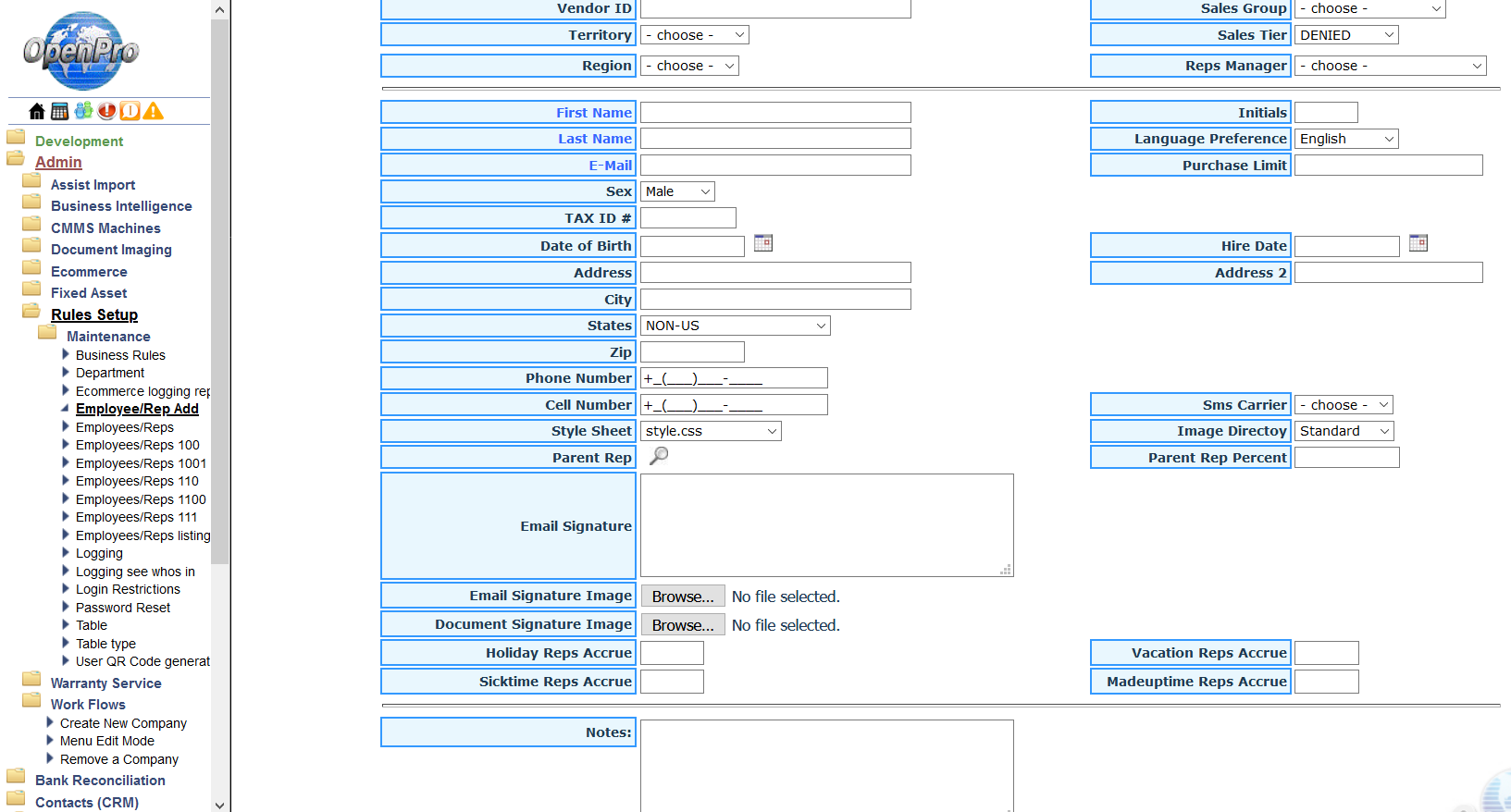1511x812 pixels.
Task: Expand the Sales Tier dropdown showing DENIED
Action: click(1345, 35)
